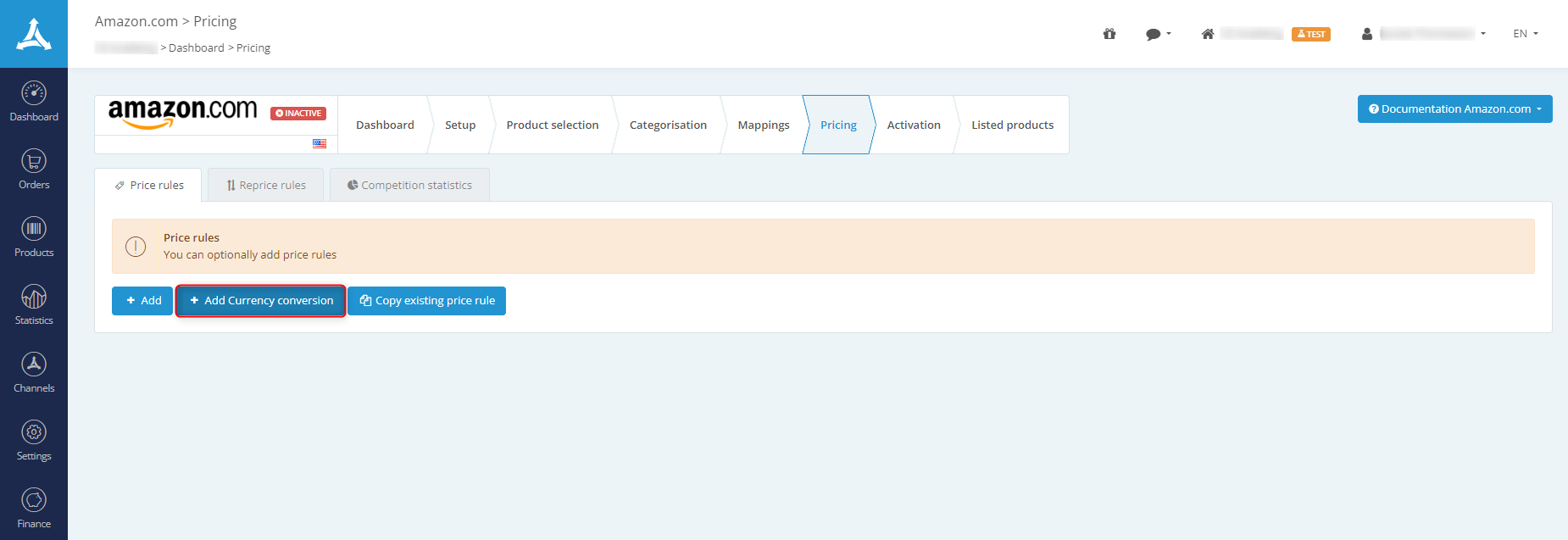Select the Pricing step
The height and width of the screenshot is (540, 1568).
pos(838,125)
